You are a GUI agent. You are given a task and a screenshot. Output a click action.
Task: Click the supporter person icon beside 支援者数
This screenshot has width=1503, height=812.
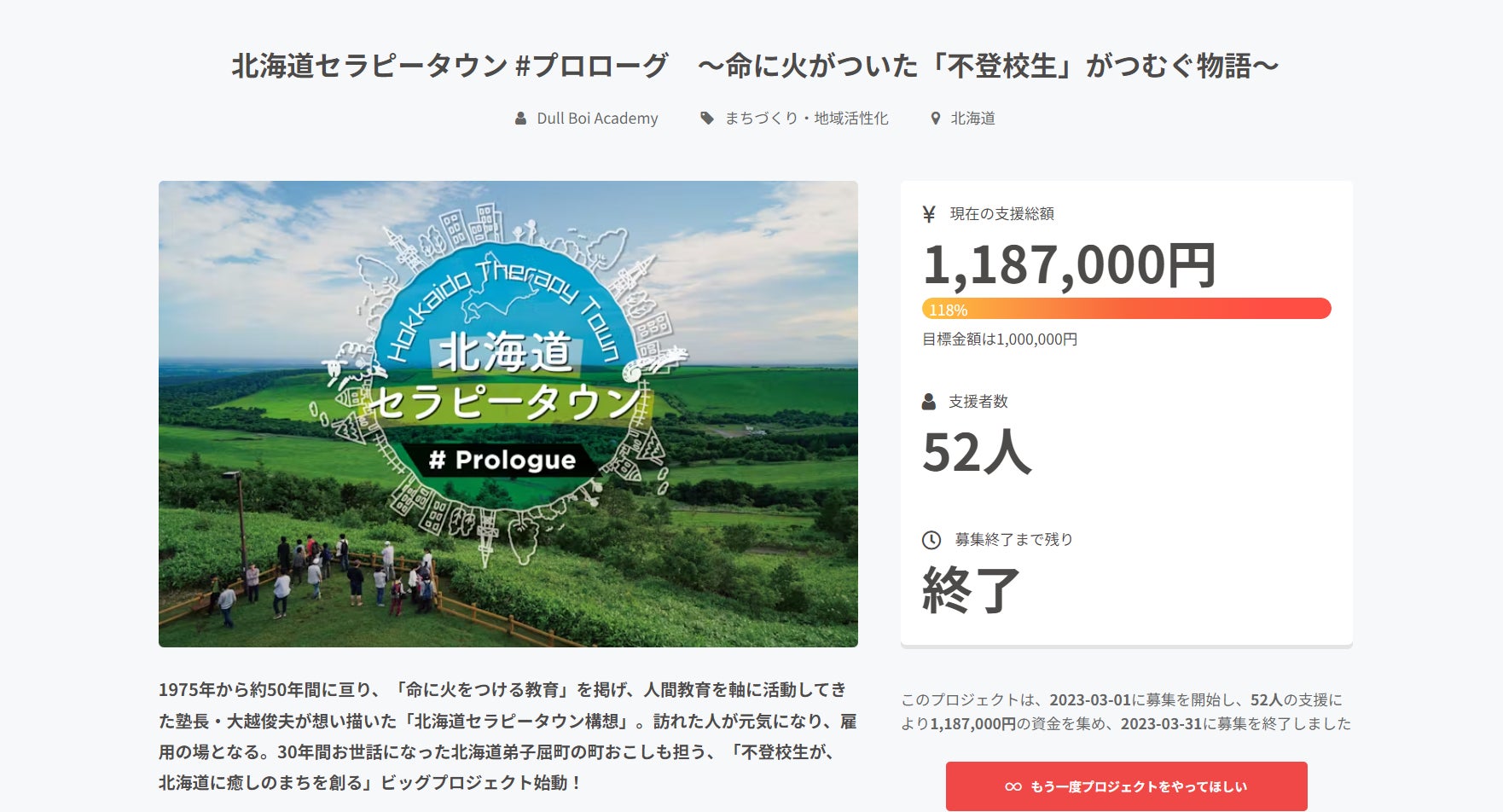pyautogui.click(x=929, y=402)
